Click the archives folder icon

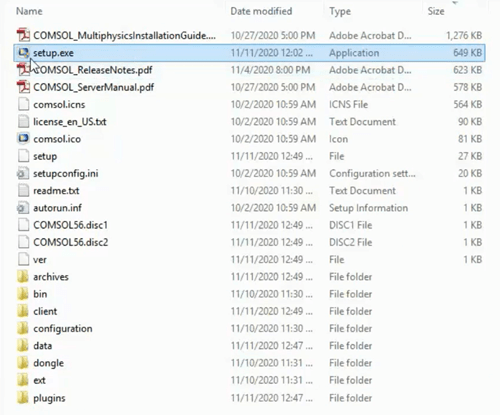pos(23,277)
